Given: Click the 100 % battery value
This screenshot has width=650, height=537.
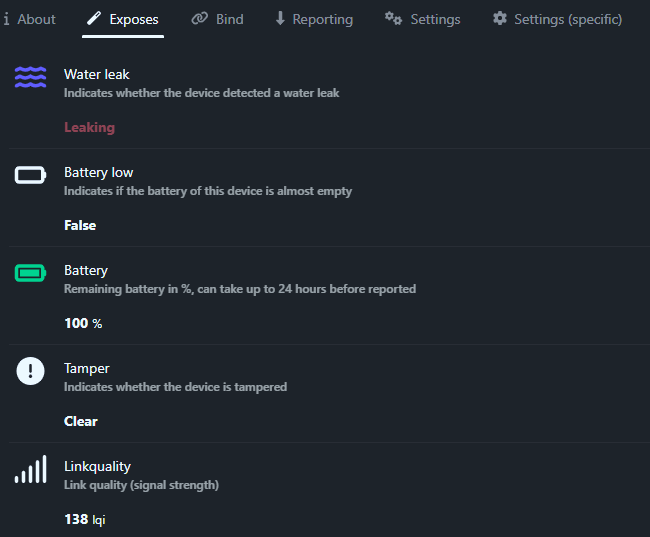Looking at the screenshot, I should click(x=83, y=323).
